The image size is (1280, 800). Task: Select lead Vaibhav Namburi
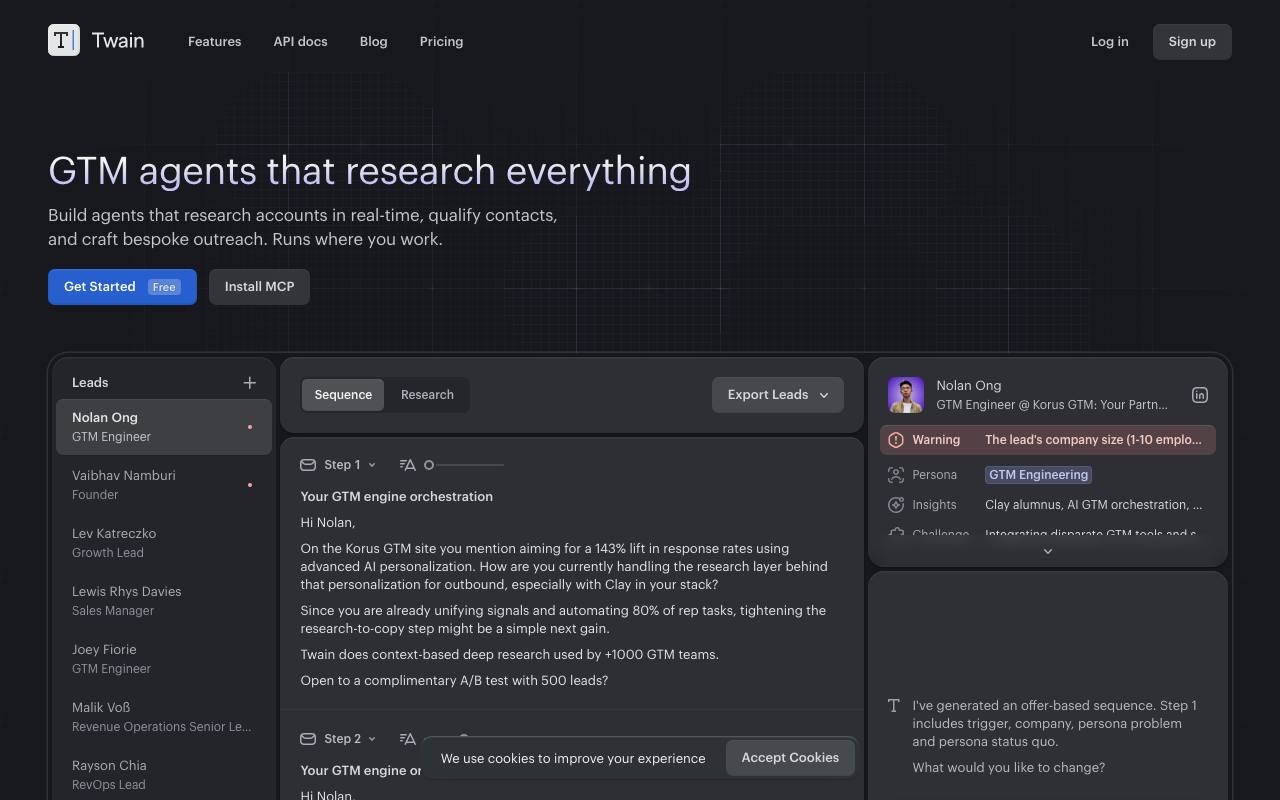164,485
